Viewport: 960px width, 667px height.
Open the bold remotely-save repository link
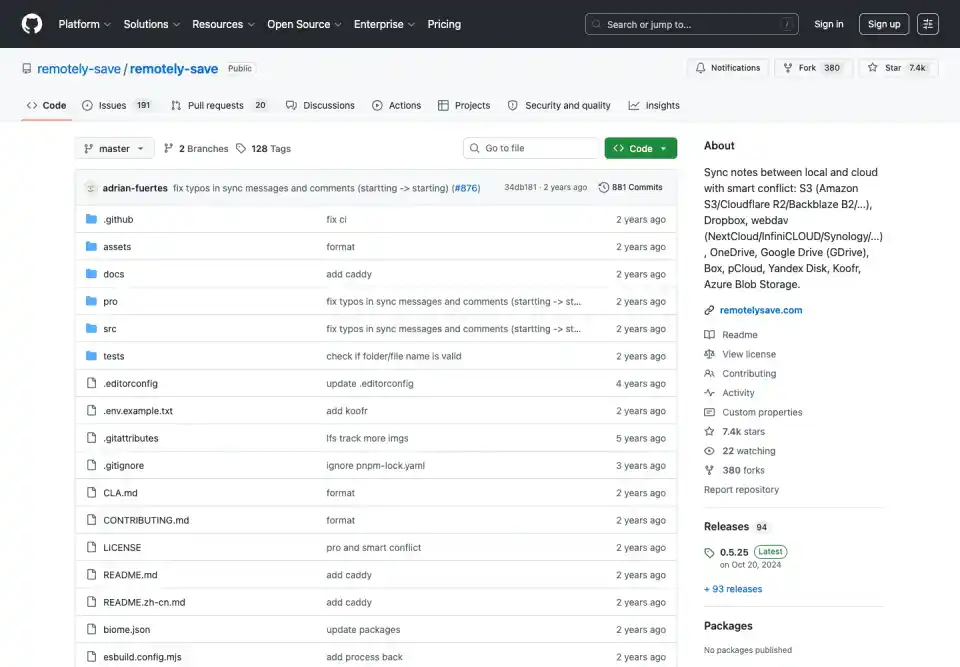(174, 69)
